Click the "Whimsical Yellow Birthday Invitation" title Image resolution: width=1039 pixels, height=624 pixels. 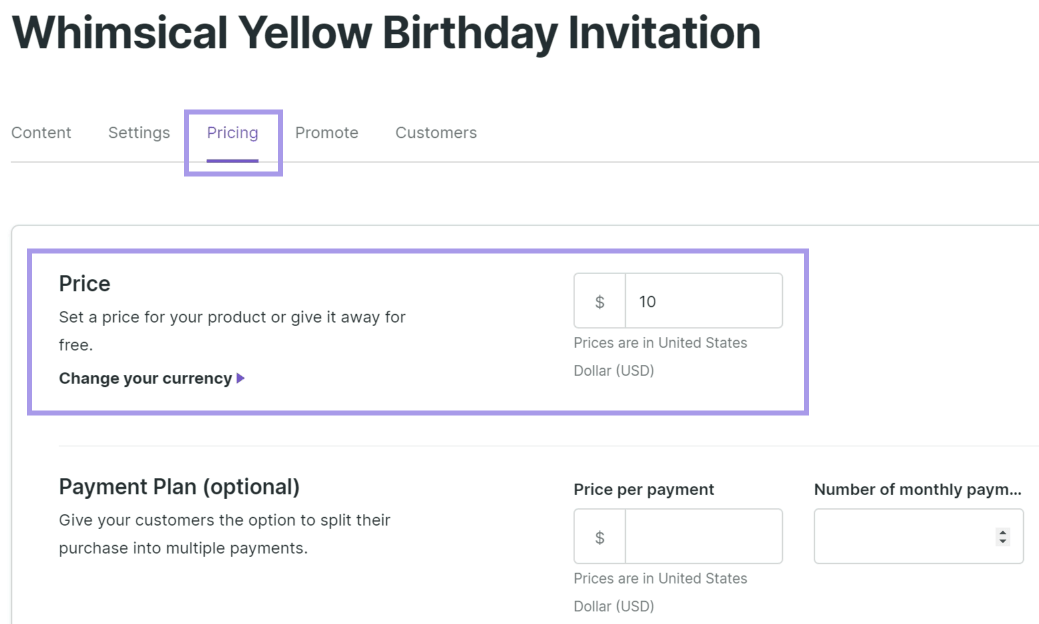click(386, 33)
